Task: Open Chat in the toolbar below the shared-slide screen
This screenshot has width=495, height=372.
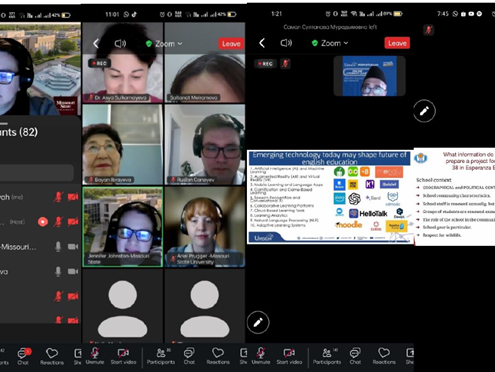Action: tap(355, 356)
